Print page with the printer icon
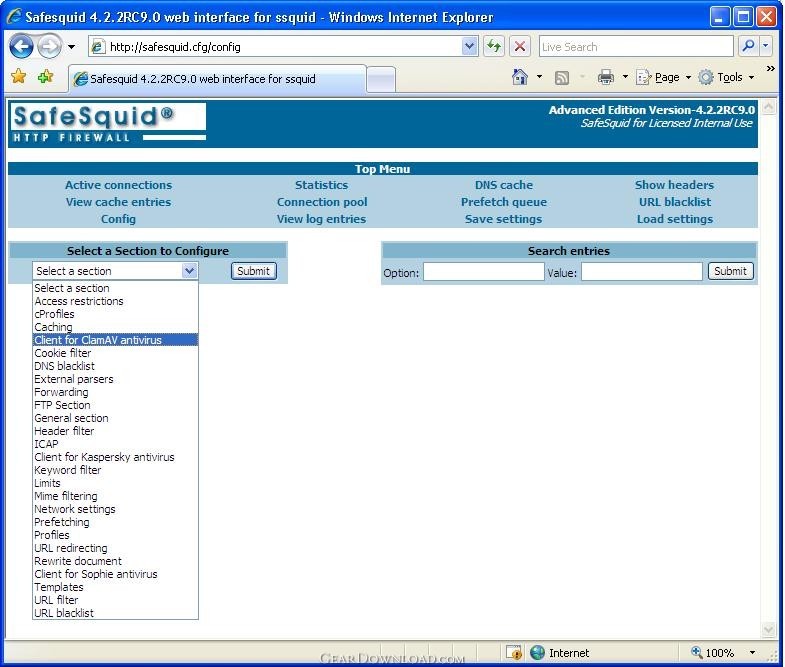 click(x=605, y=77)
